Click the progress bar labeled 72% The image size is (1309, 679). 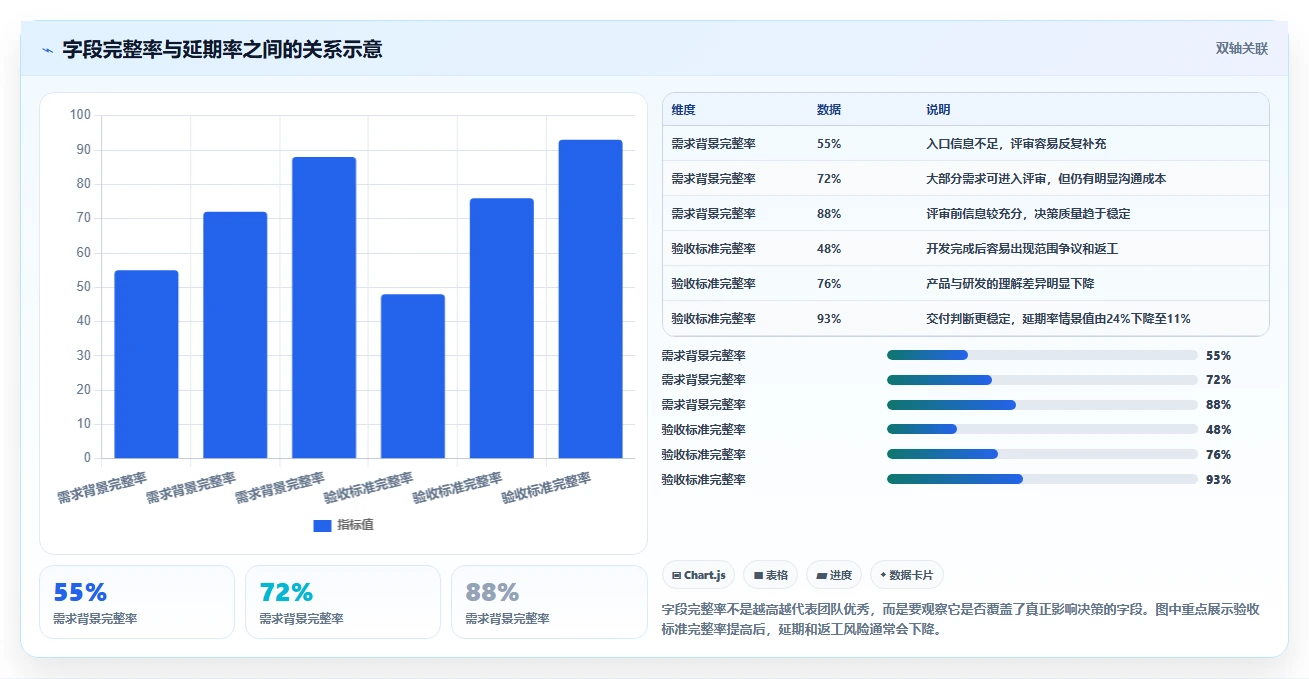pyautogui.click(x=1042, y=380)
